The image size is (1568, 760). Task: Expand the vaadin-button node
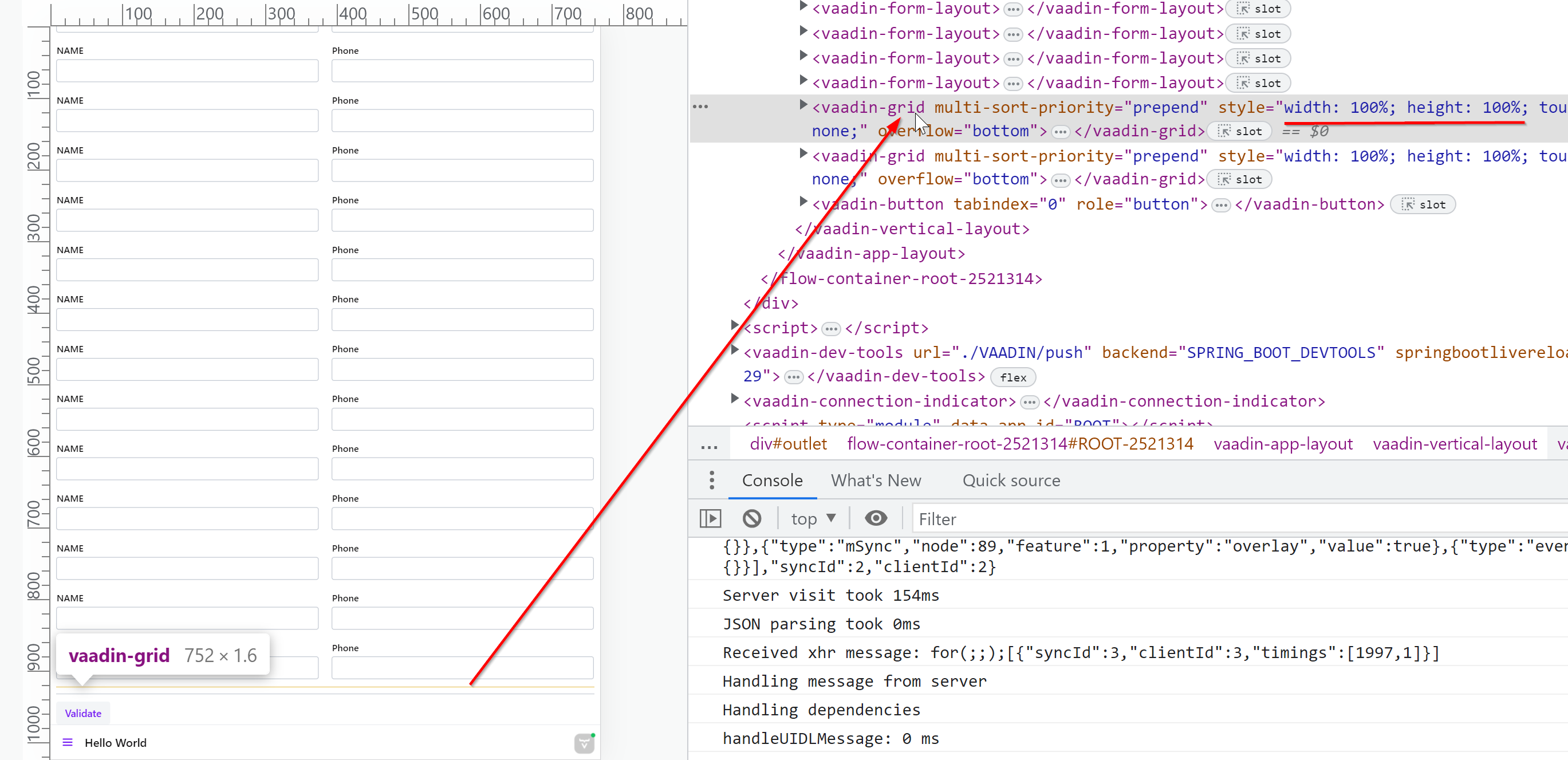pyautogui.click(x=803, y=202)
